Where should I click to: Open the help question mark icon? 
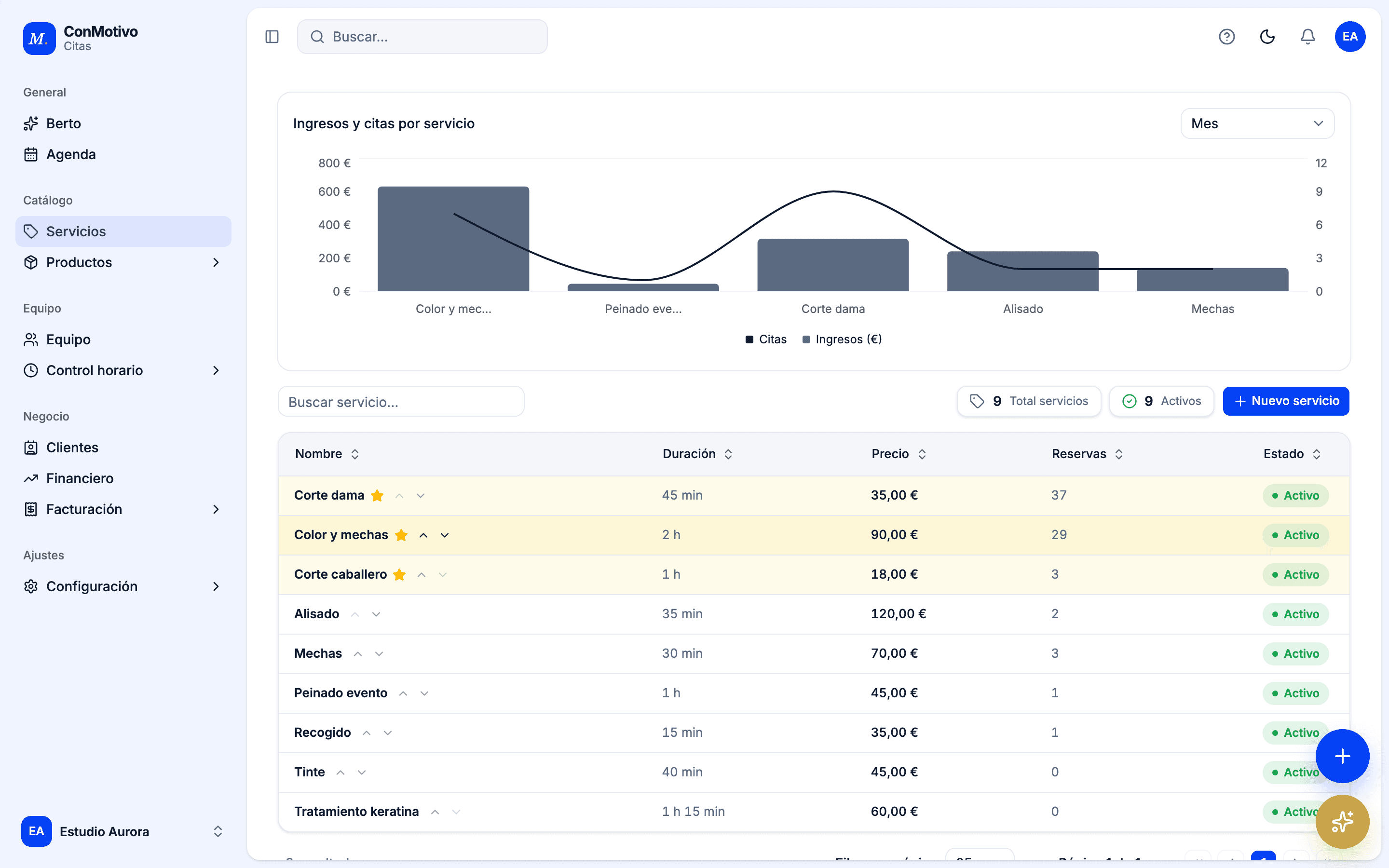click(1226, 37)
